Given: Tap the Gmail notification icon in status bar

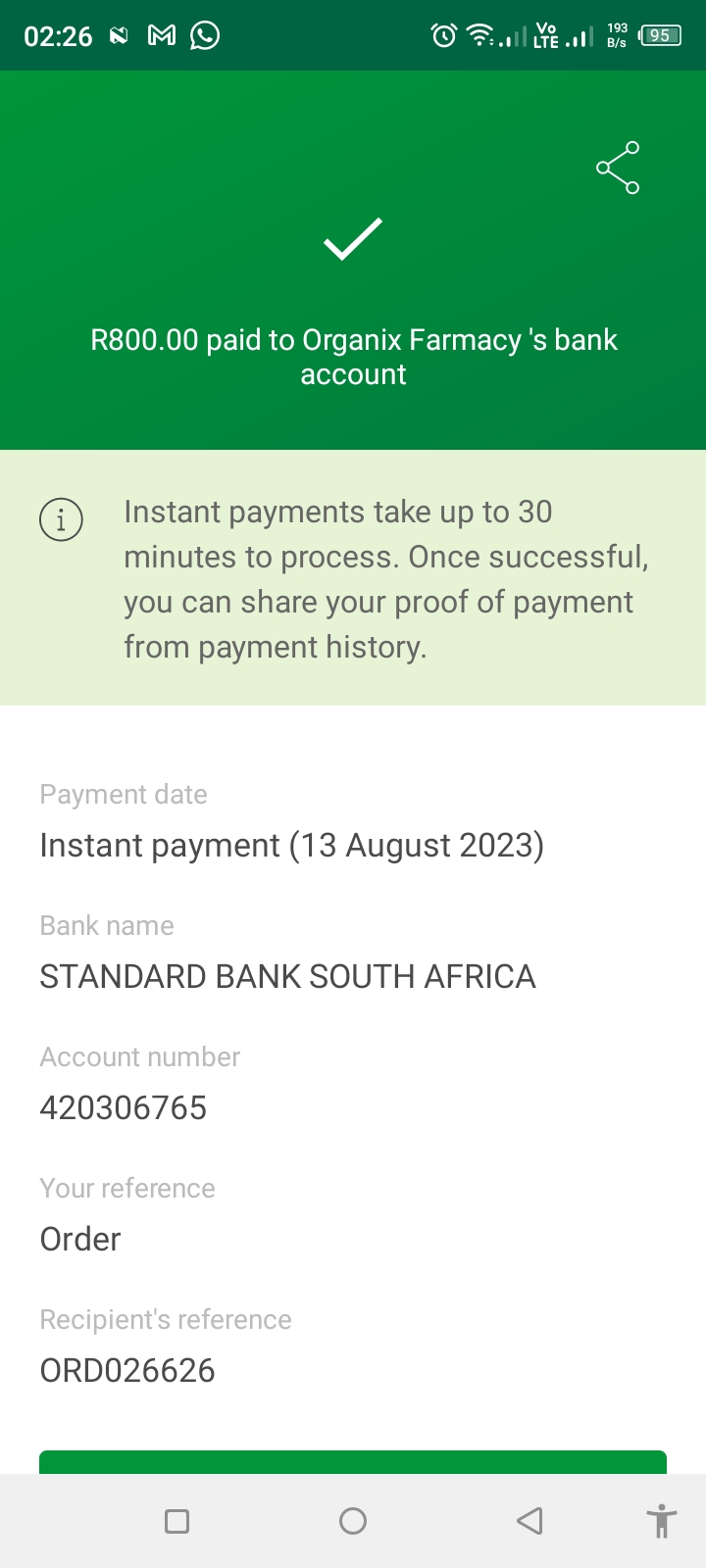Looking at the screenshot, I should [162, 36].
